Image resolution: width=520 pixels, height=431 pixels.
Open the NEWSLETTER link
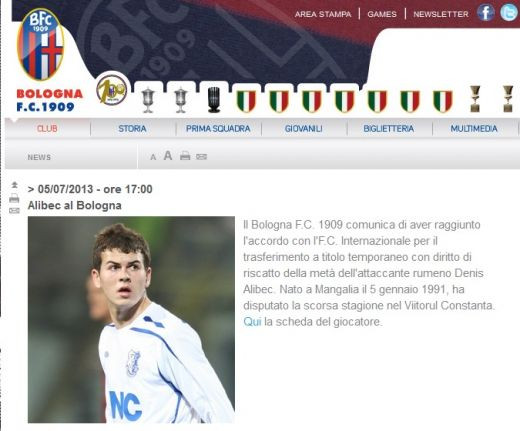[441, 14]
